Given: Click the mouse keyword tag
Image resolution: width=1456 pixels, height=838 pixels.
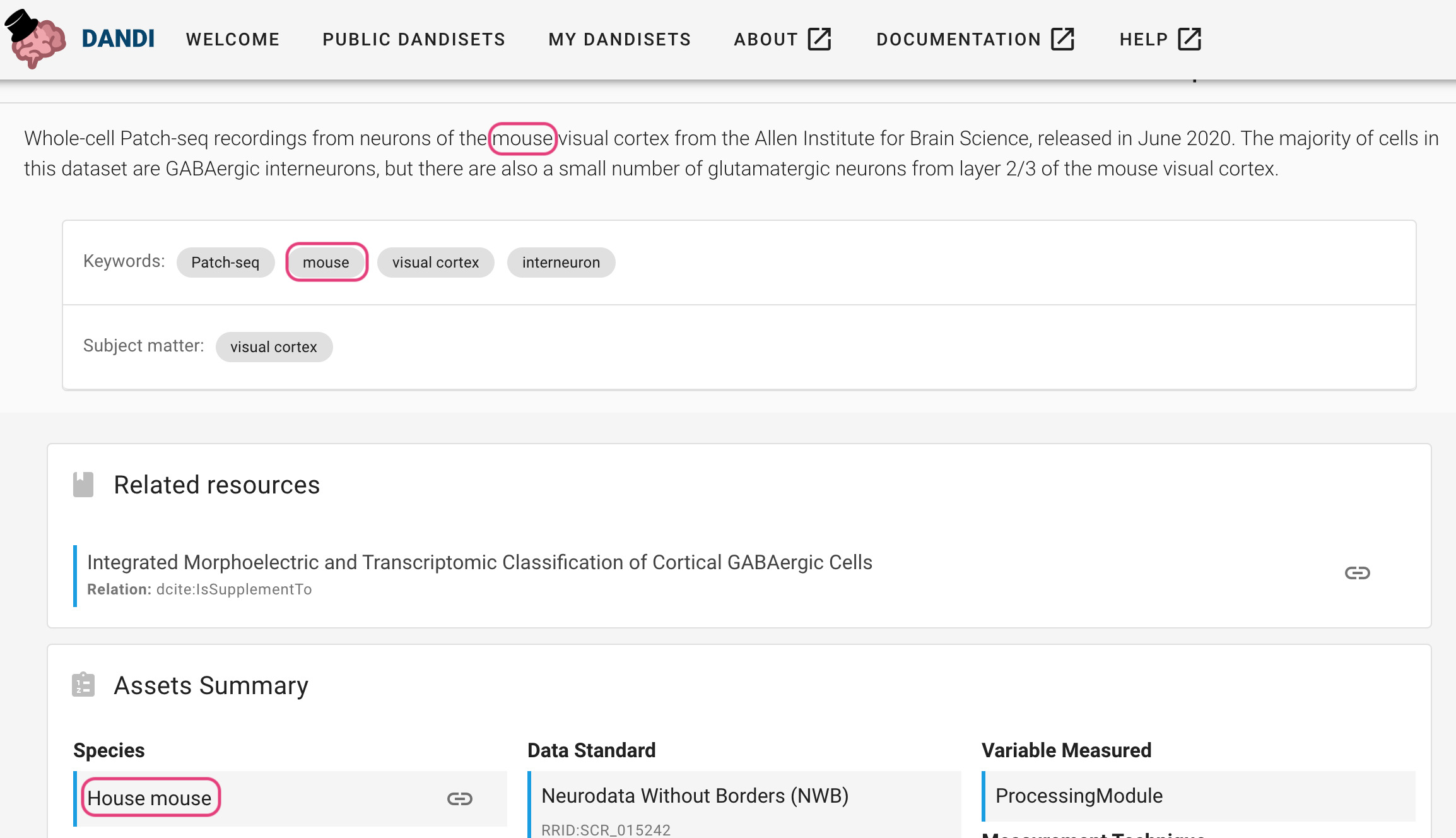Looking at the screenshot, I should [326, 261].
